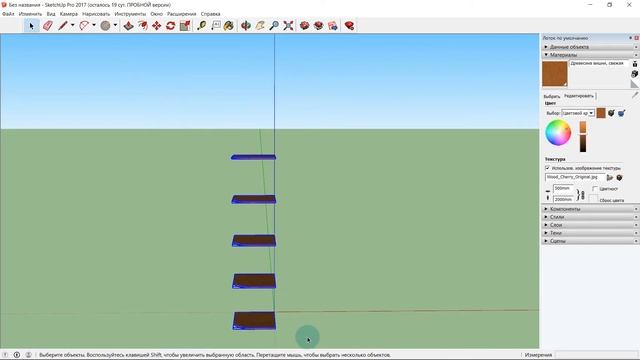
Task: Click the brown current color swatch
Action: pos(601,113)
